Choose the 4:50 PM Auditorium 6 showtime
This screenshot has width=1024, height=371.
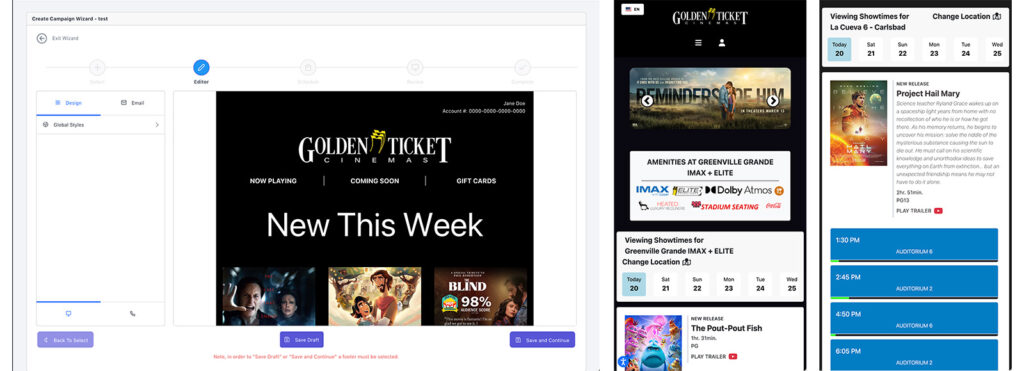click(x=914, y=319)
